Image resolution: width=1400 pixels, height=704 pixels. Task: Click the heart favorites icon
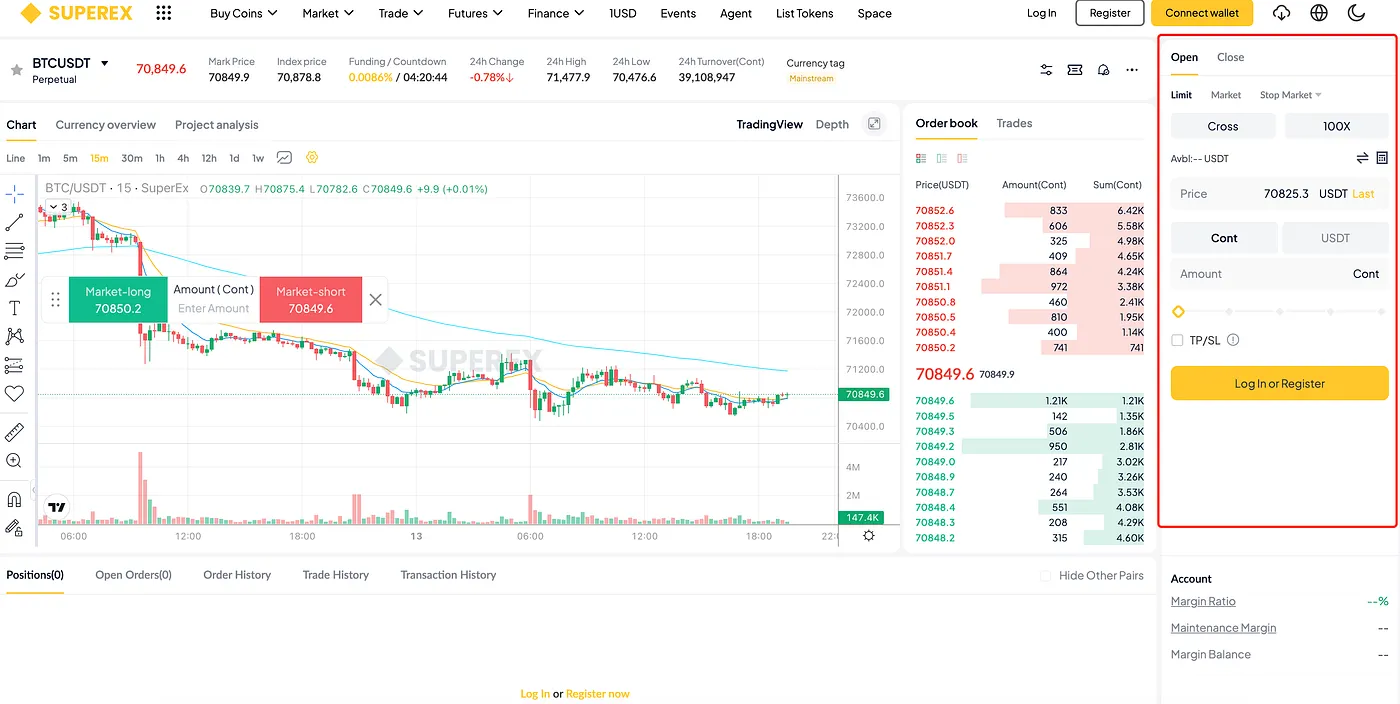pos(14,394)
